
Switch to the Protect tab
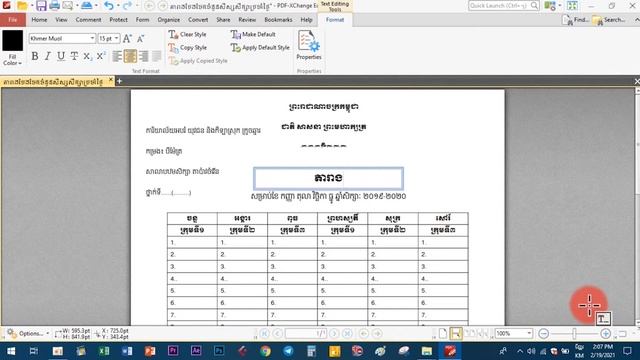point(118,20)
